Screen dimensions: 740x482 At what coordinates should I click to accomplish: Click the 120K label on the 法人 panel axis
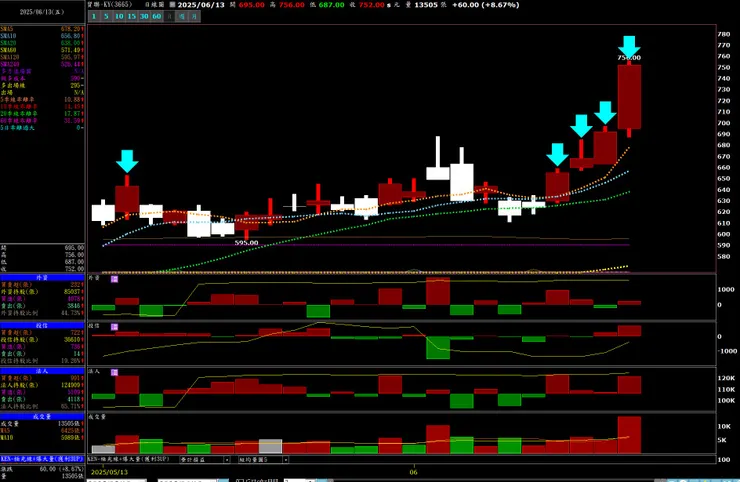[726, 378]
